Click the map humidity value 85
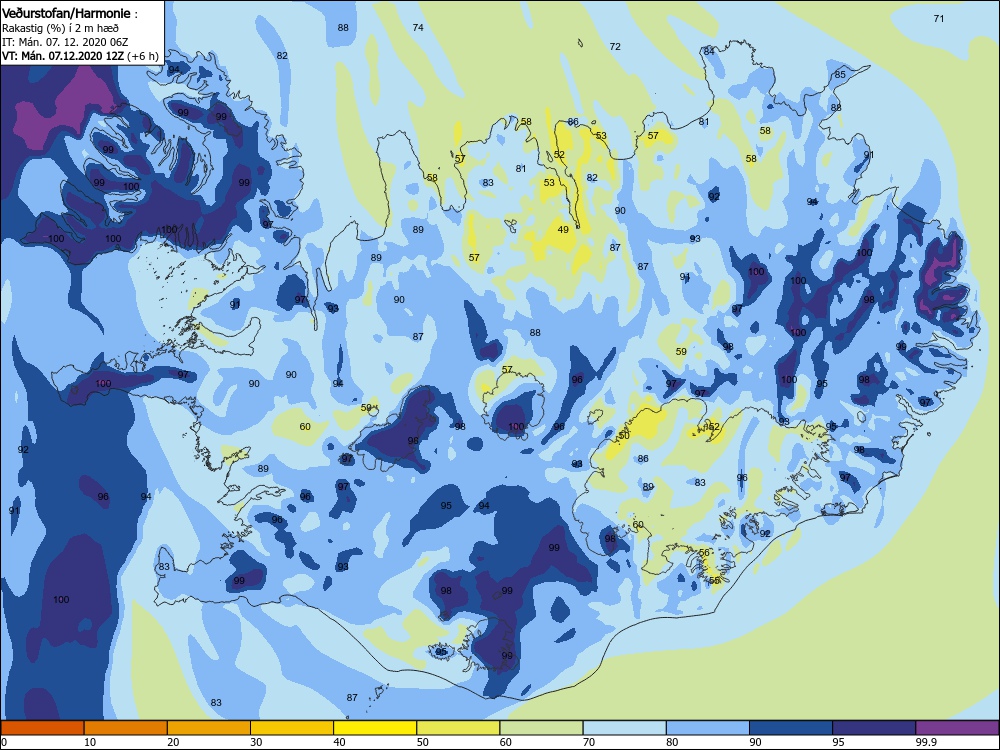Screen dimensions: 1000x750 840,75
